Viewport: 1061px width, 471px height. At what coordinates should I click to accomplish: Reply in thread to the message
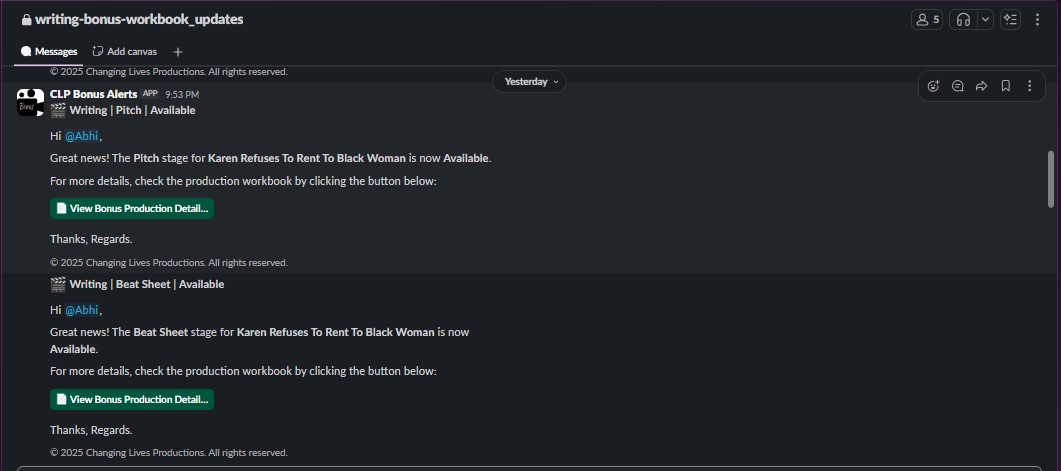point(957,86)
